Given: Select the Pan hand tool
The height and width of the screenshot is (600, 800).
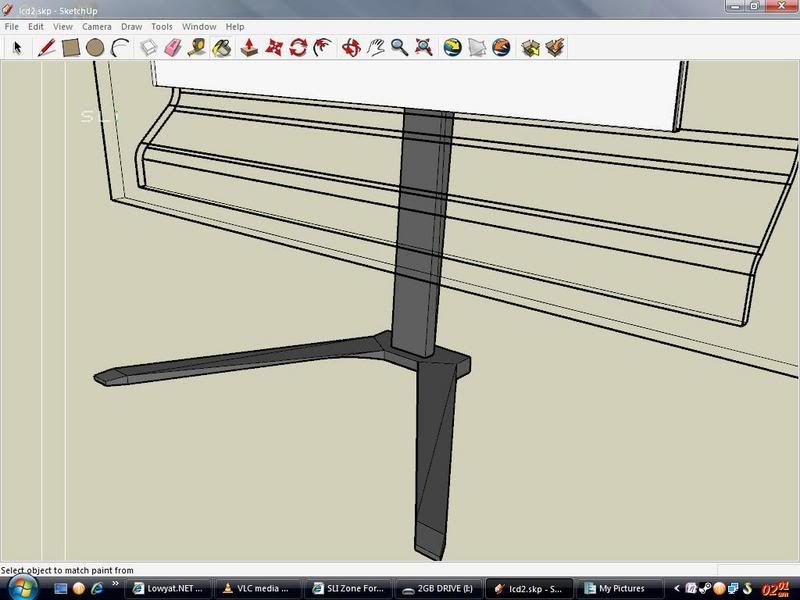Looking at the screenshot, I should pyautogui.click(x=376, y=47).
